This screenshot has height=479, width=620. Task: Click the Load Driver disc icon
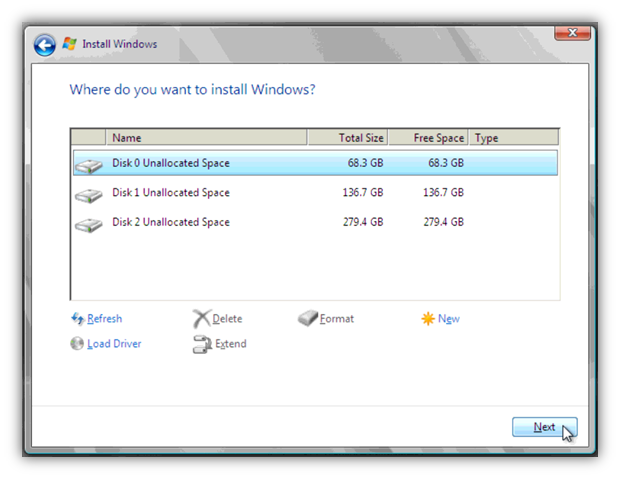click(77, 343)
